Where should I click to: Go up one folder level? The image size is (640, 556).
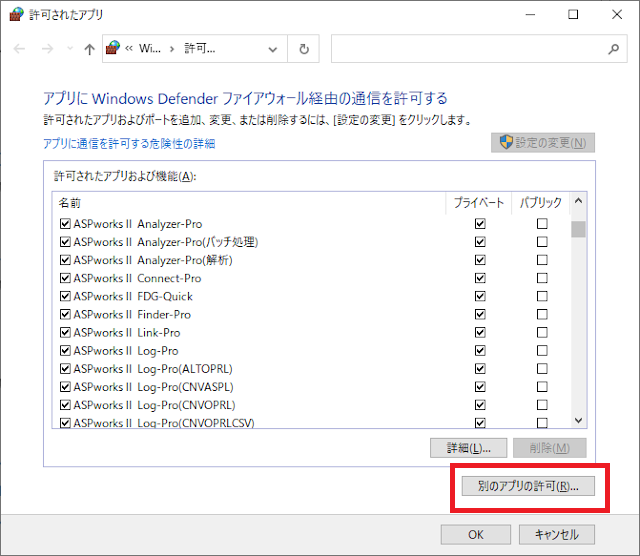[x=89, y=49]
